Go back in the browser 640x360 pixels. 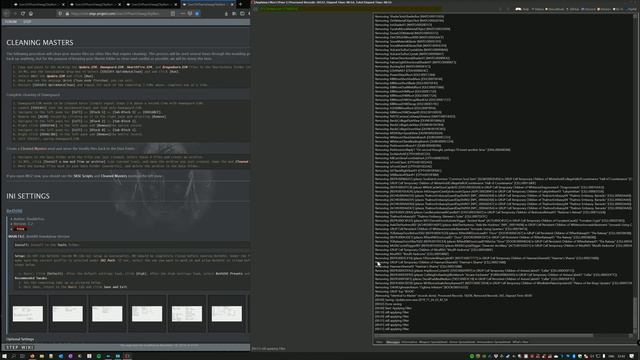pyautogui.click(x=7, y=13)
